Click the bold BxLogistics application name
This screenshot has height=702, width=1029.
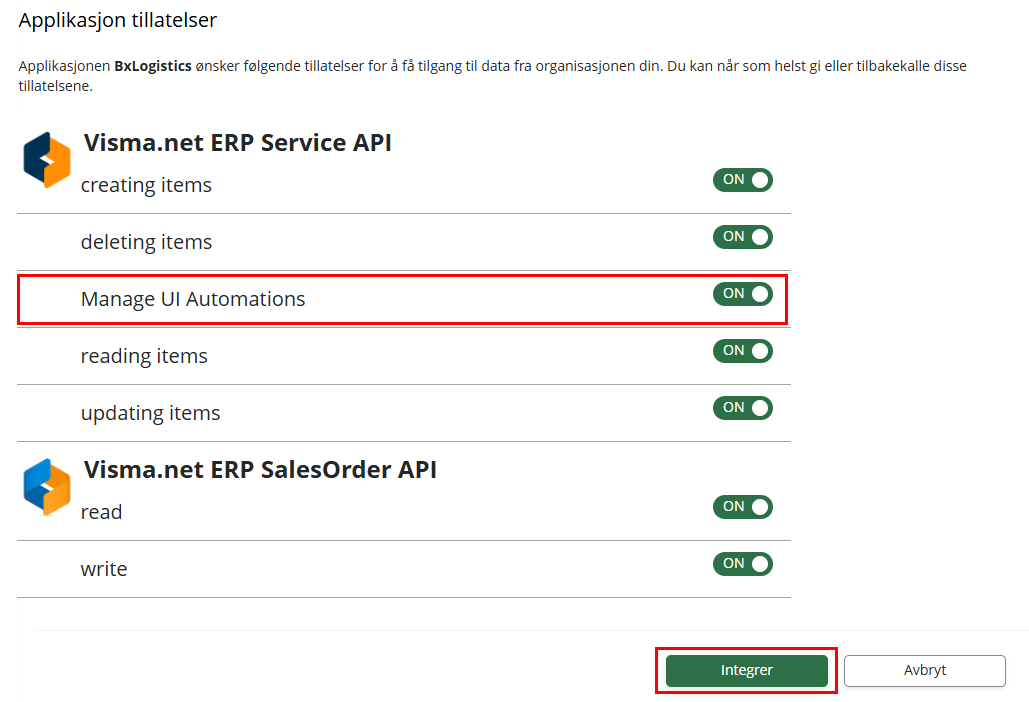click(x=152, y=67)
